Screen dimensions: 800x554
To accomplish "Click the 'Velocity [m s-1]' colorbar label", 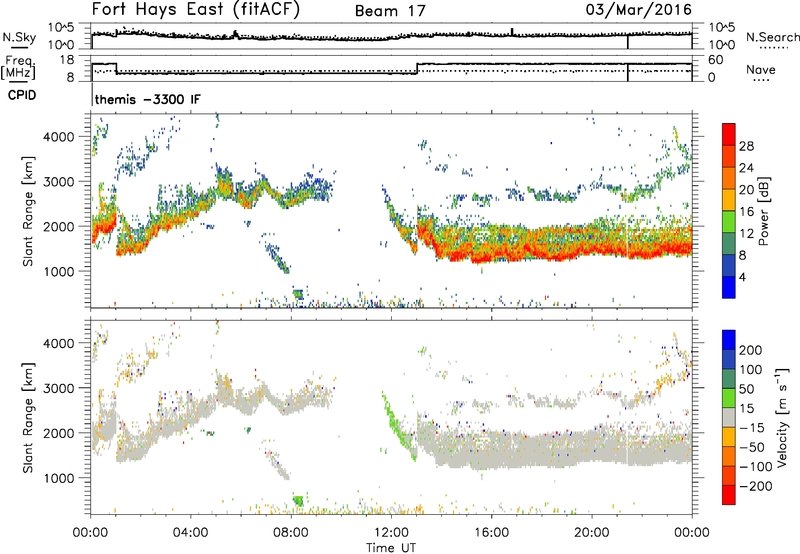I will pyautogui.click(x=782, y=417).
